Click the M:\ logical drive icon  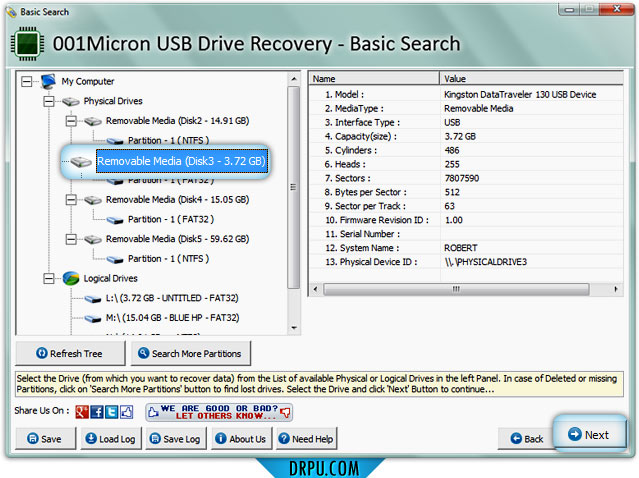pyautogui.click(x=93, y=318)
